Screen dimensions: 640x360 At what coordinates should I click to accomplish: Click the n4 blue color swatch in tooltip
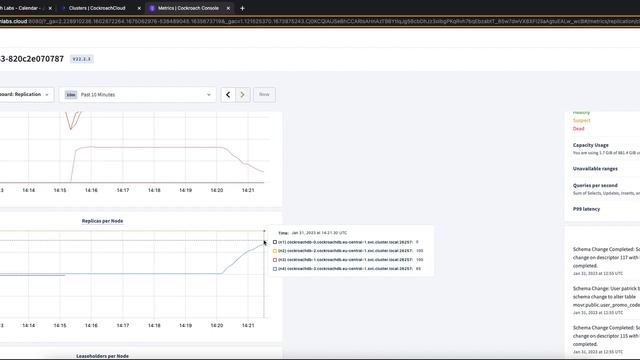pos(275,269)
